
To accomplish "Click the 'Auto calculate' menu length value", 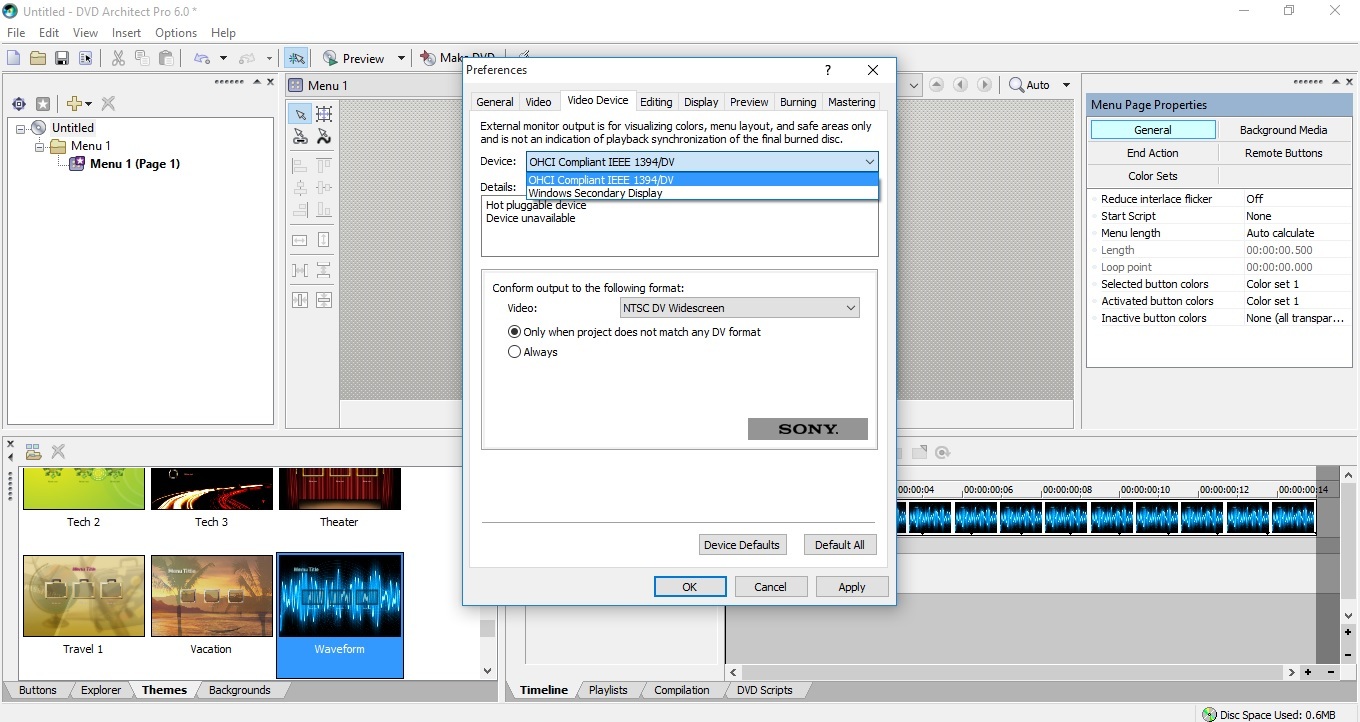I will (x=1295, y=233).
